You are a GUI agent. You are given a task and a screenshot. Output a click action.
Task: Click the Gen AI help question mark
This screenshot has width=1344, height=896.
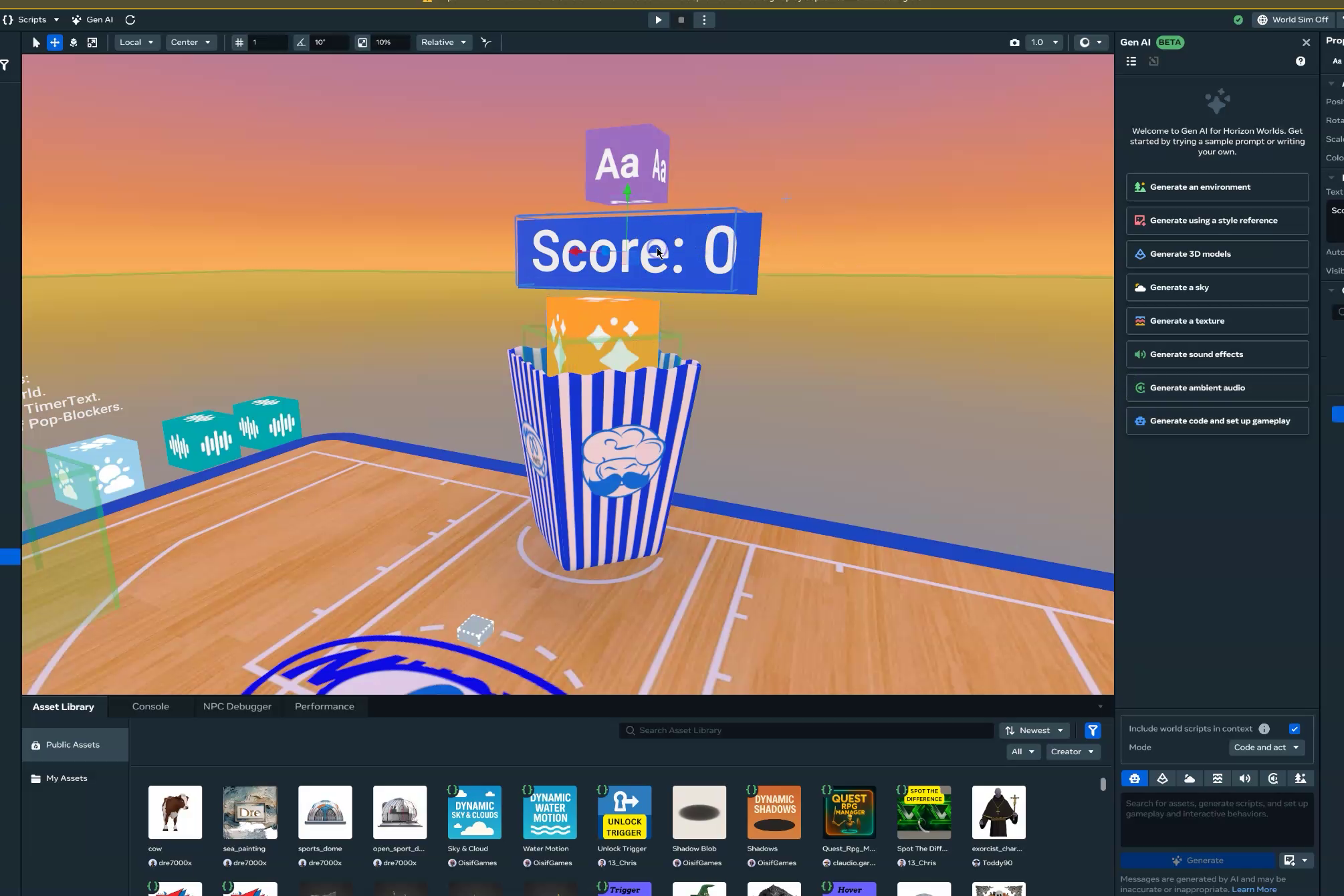tap(1300, 61)
